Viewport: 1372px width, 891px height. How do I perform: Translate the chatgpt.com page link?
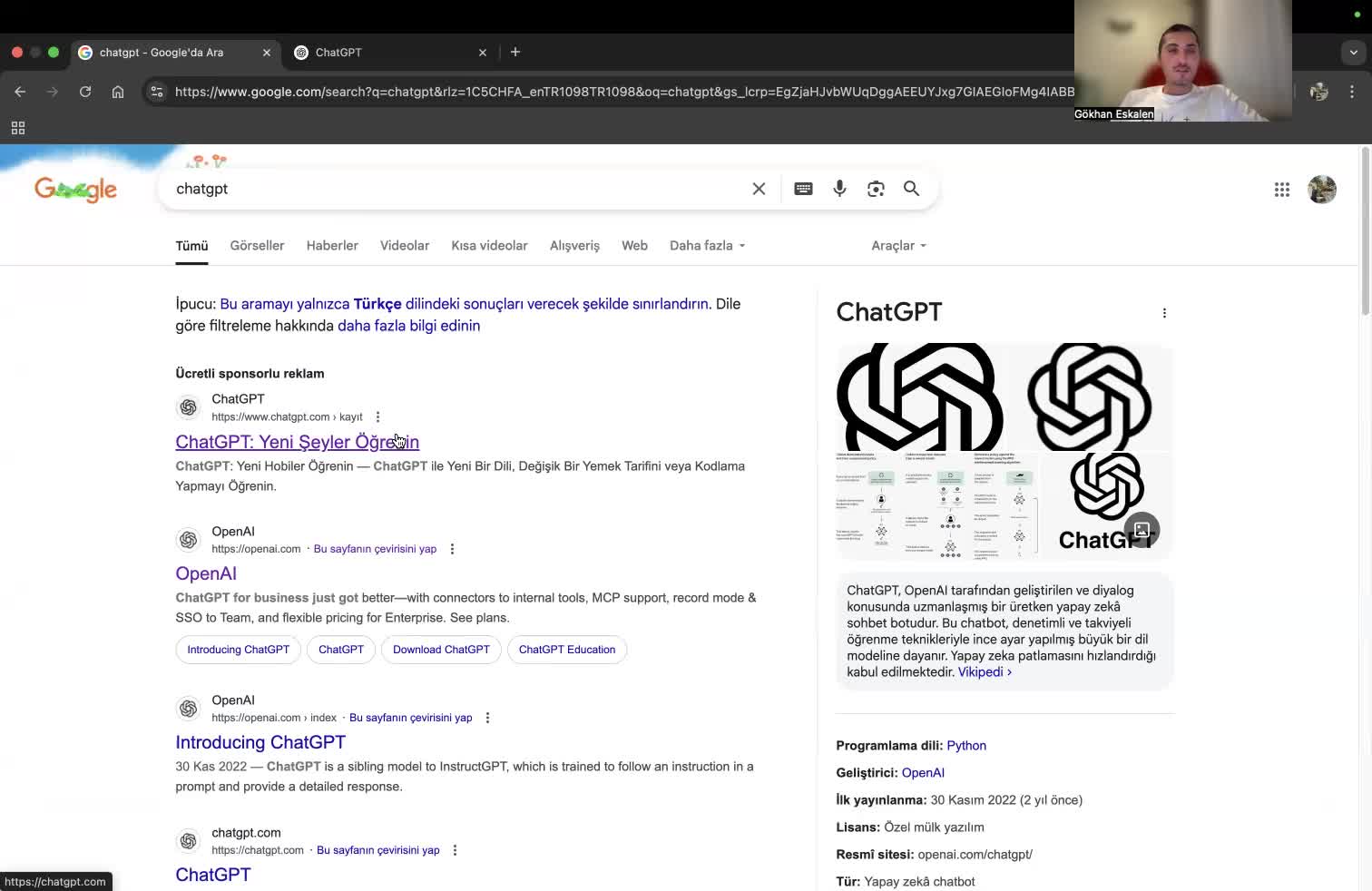[x=377, y=850]
